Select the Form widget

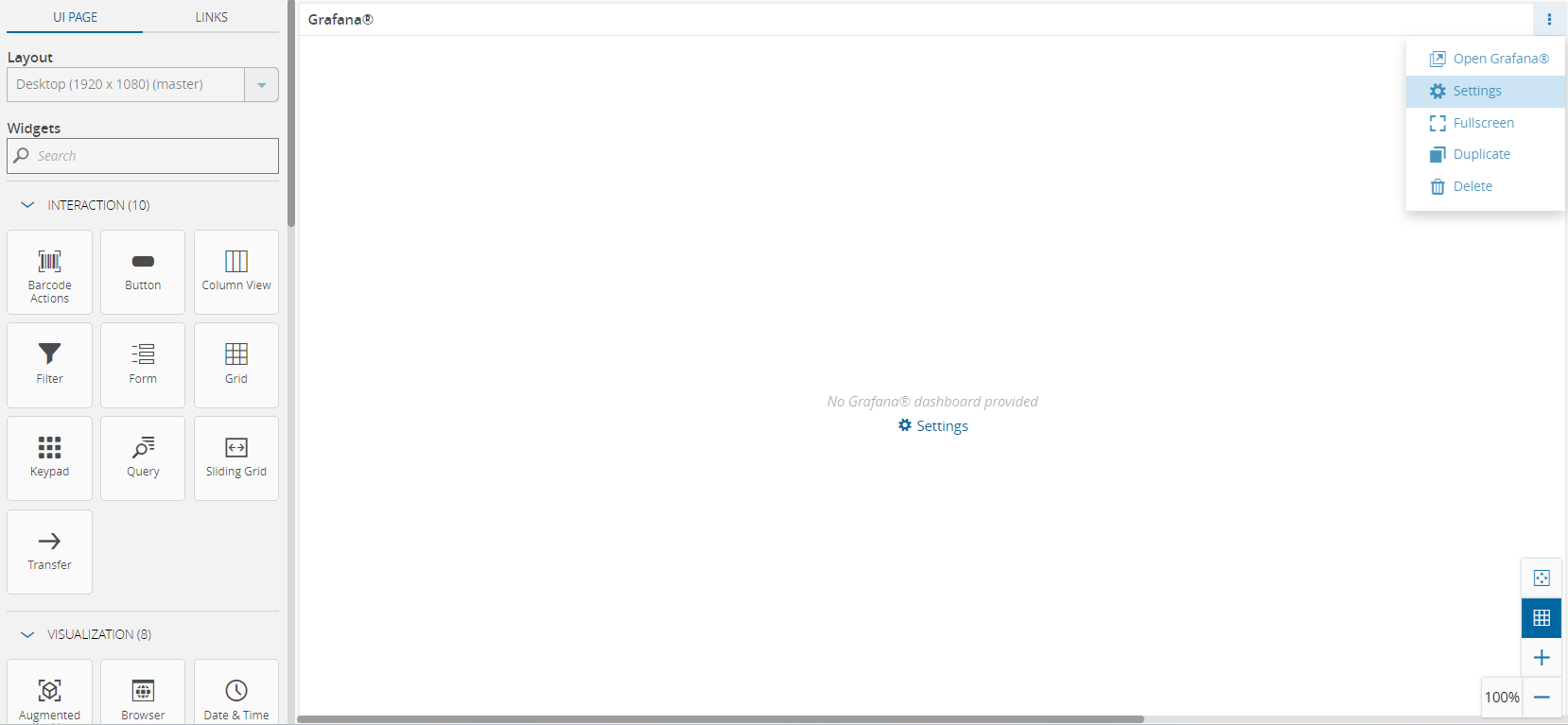click(143, 365)
